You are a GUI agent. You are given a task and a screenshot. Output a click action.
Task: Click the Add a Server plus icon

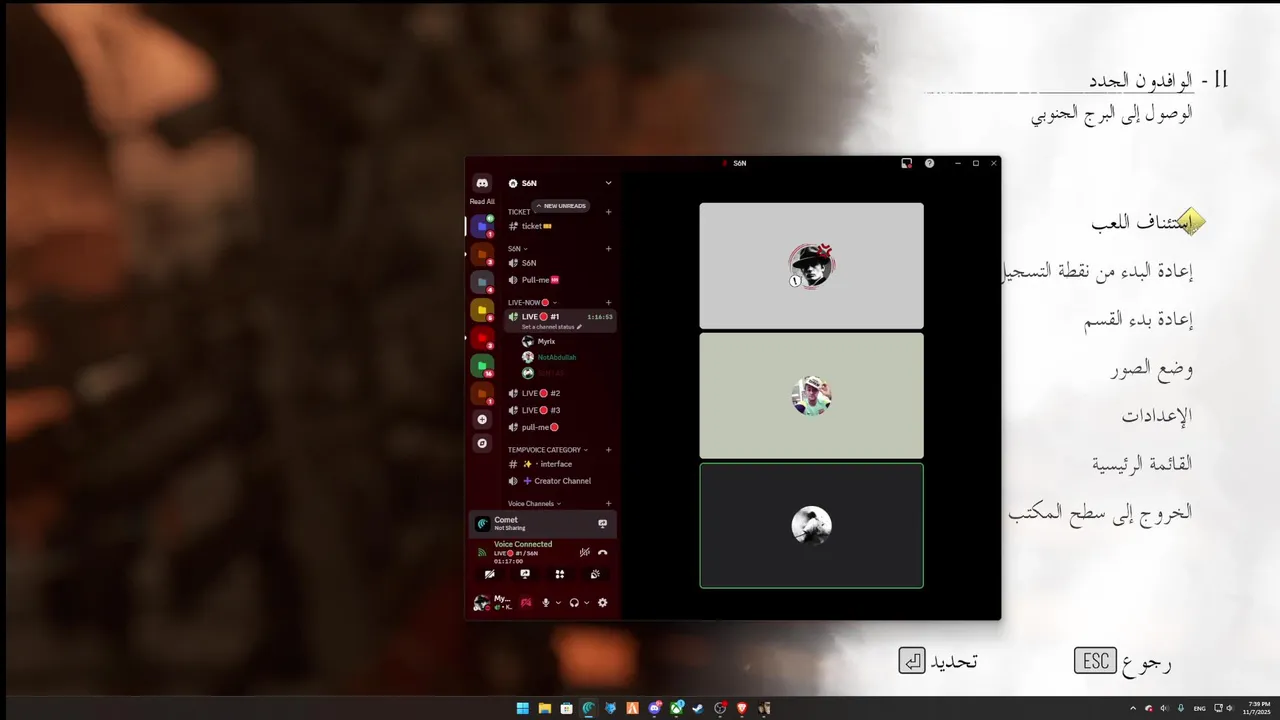pos(482,420)
